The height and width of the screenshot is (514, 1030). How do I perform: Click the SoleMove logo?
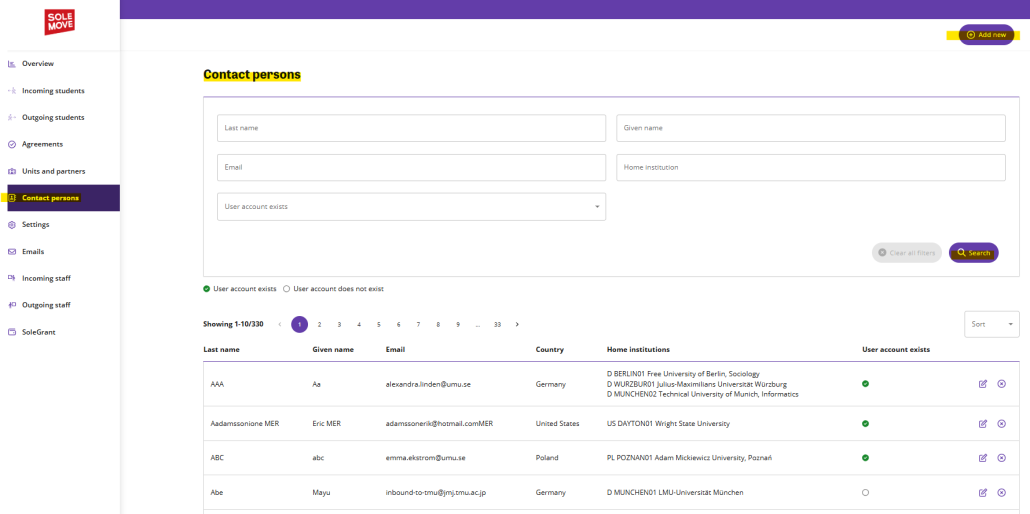click(x=59, y=21)
